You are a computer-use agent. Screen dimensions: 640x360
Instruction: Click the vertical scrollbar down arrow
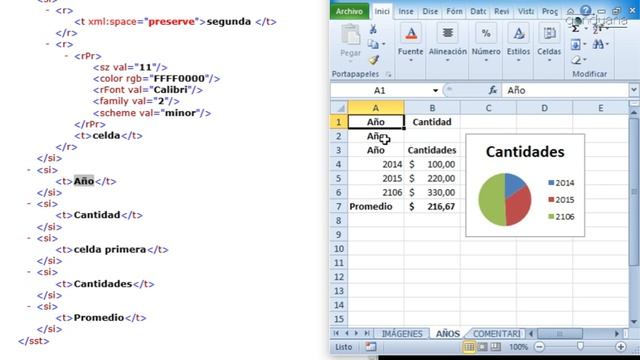633,322
